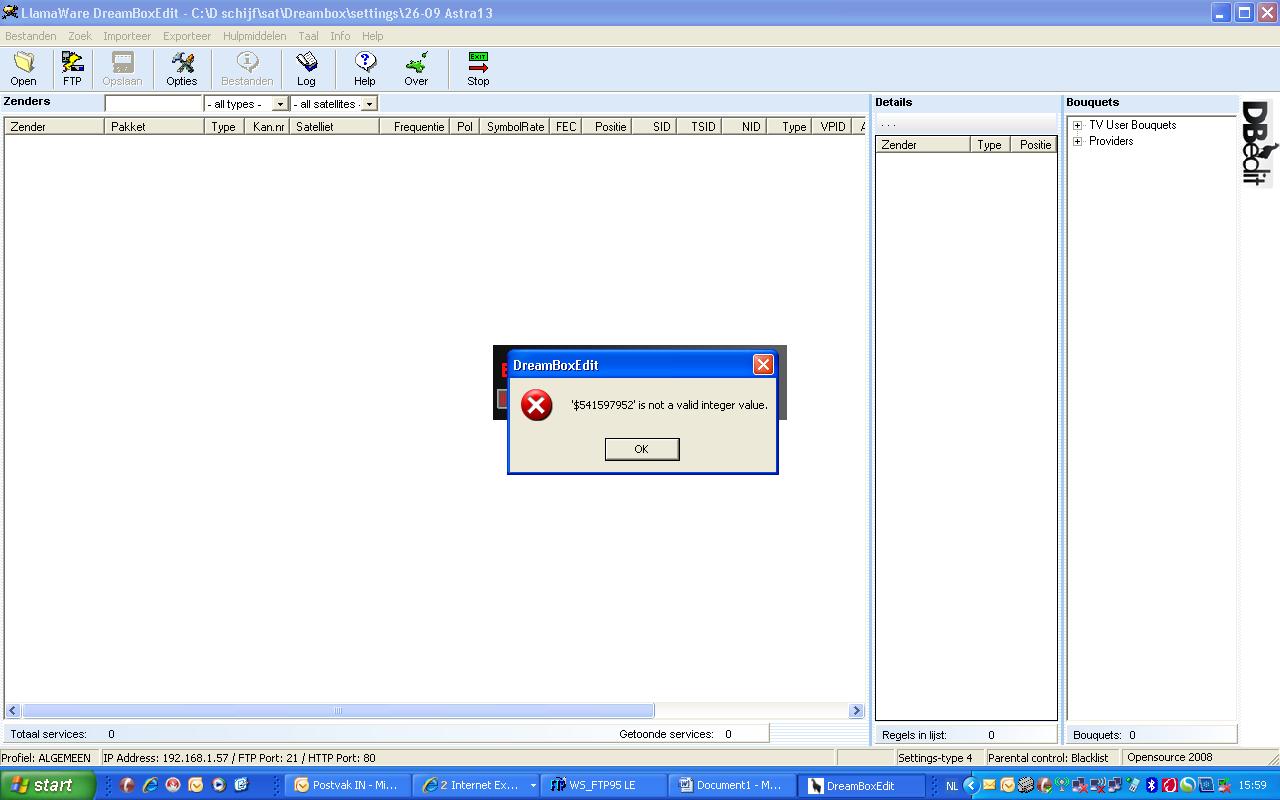Screen dimensions: 1280x800
Task: Click the horizontal scrollbar thumb
Action: [x=338, y=710]
